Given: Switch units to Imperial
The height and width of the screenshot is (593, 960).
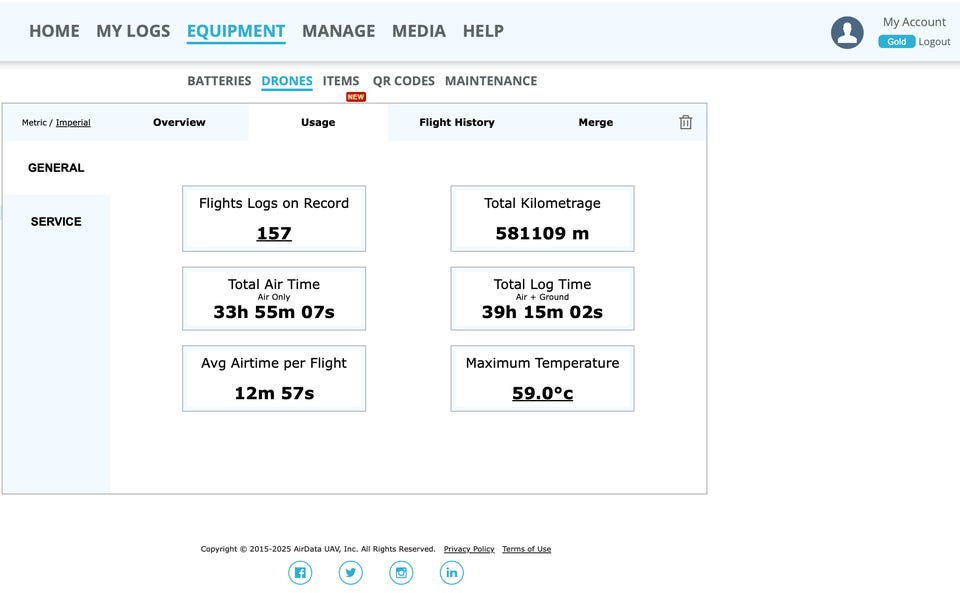Looking at the screenshot, I should [73, 123].
